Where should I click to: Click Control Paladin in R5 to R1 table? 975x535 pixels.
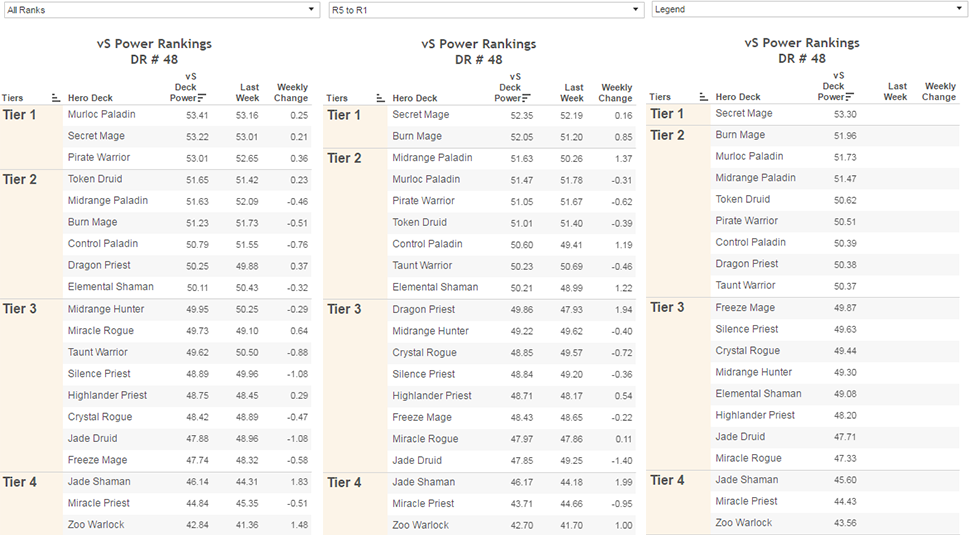[428, 244]
